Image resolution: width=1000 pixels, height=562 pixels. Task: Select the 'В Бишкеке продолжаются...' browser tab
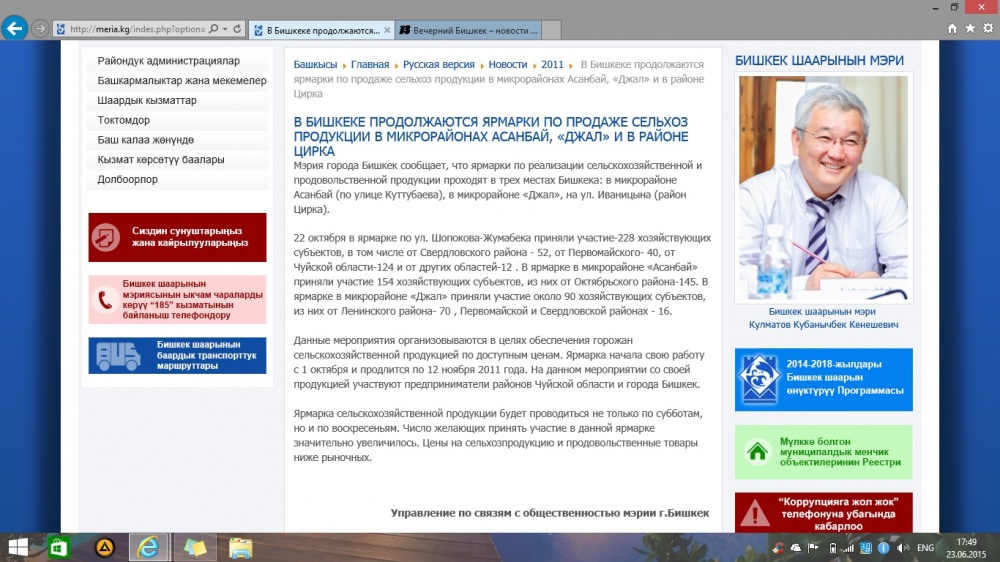[x=321, y=30]
